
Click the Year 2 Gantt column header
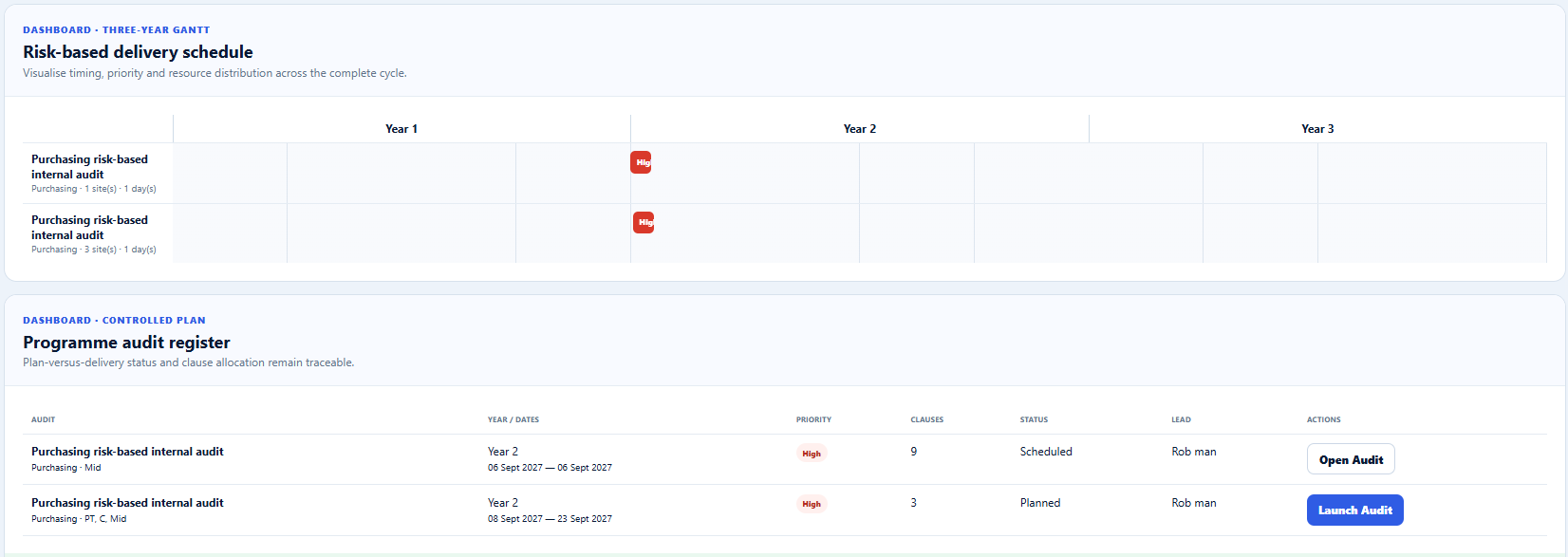click(x=860, y=129)
